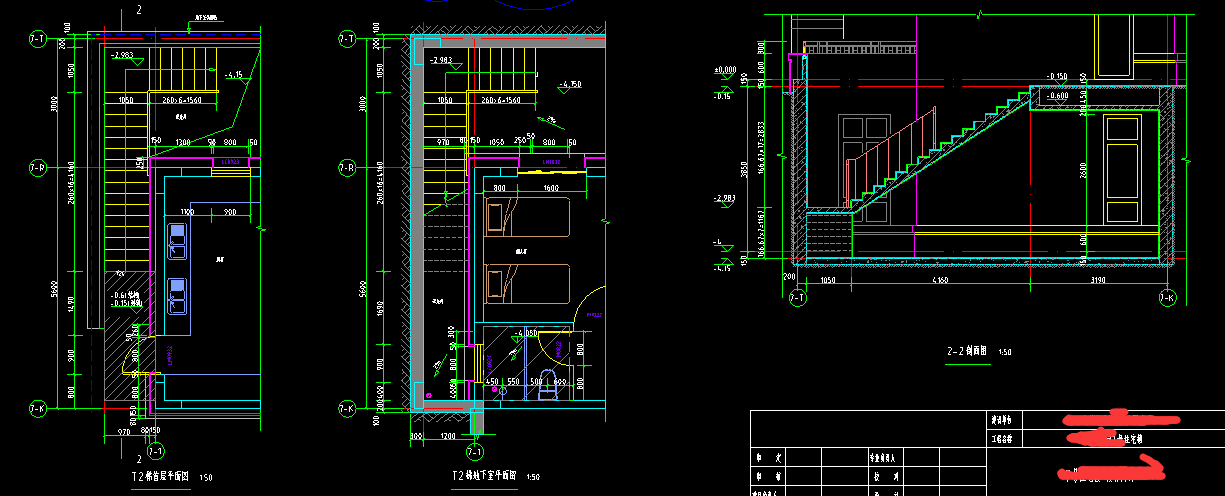This screenshot has width=1225, height=496.
Task: Pick axis bubble 7-K in basement plan
Action: pyautogui.click(x=346, y=408)
